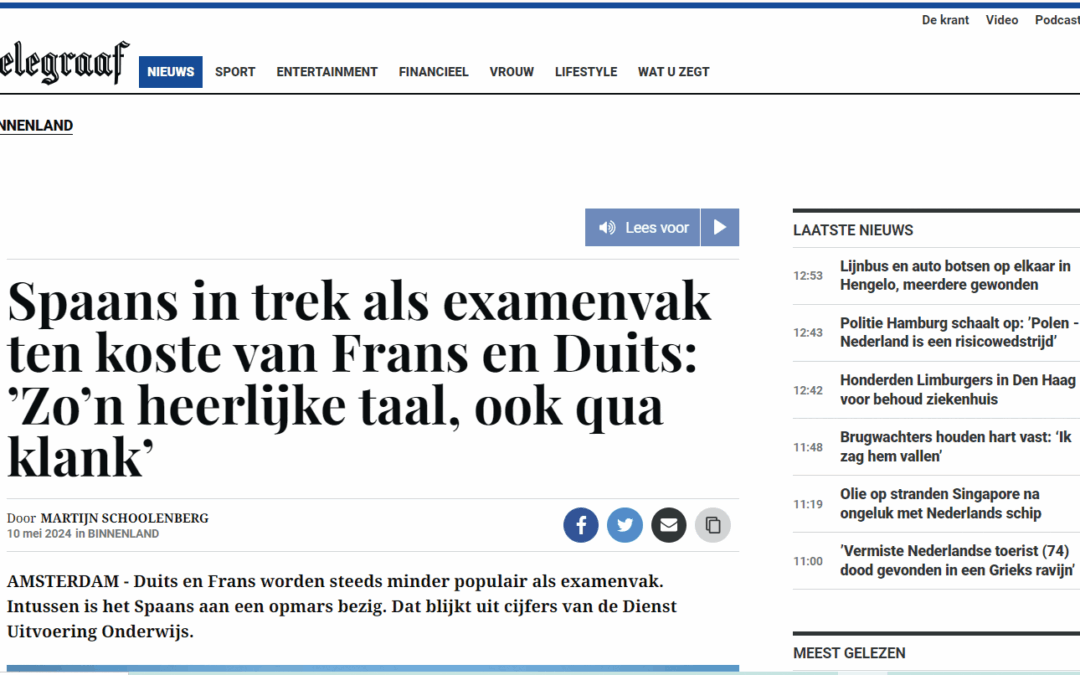The image size is (1080, 675).
Task: Share article on Twitter
Action: tap(625, 525)
